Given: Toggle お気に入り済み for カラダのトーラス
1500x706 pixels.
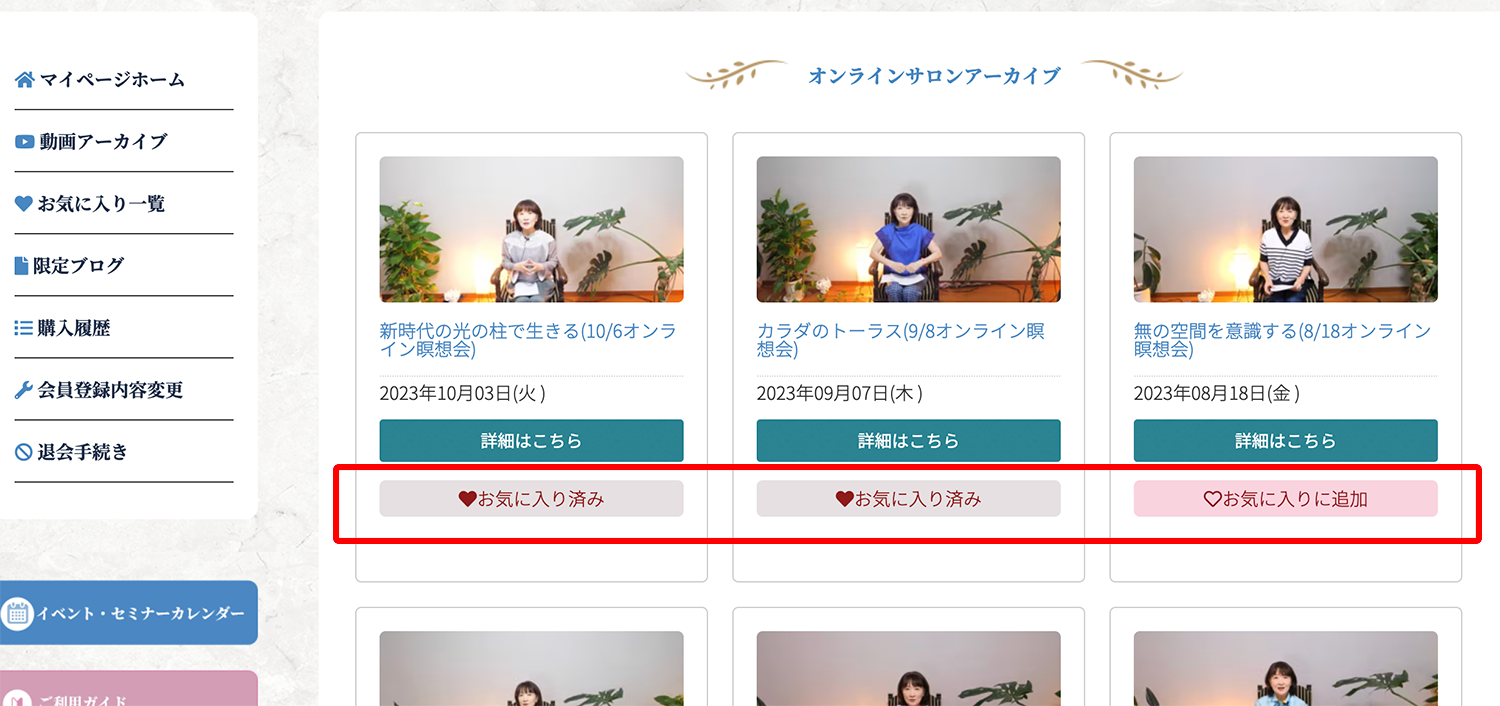Looking at the screenshot, I should (908, 498).
